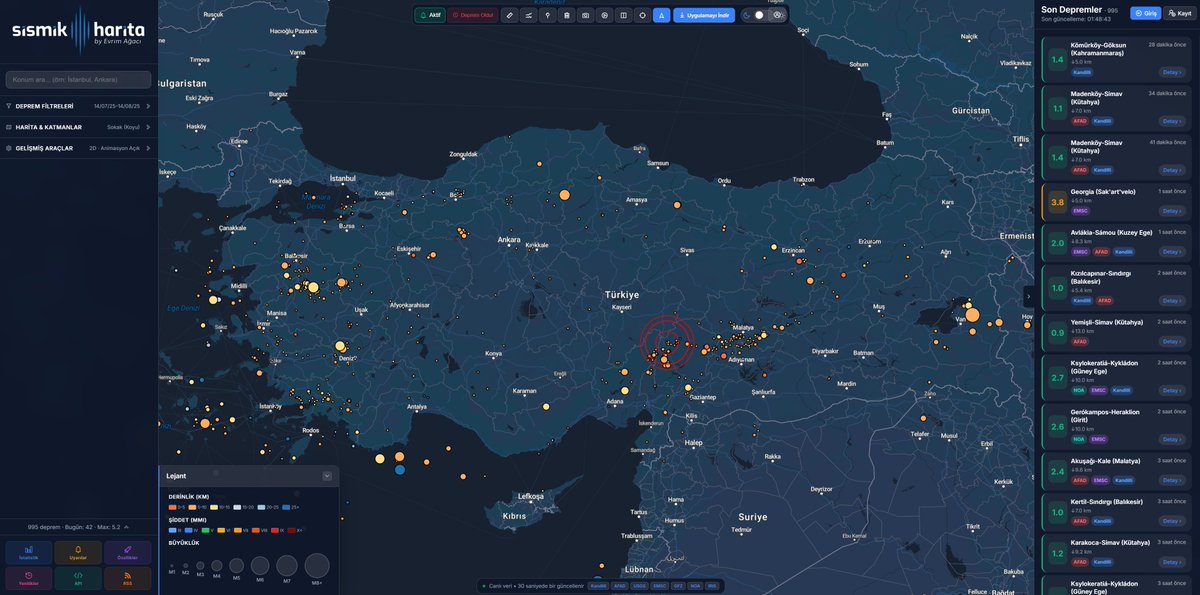Open the route or filter sliders tool
1200x595 pixels.
pyautogui.click(x=528, y=15)
